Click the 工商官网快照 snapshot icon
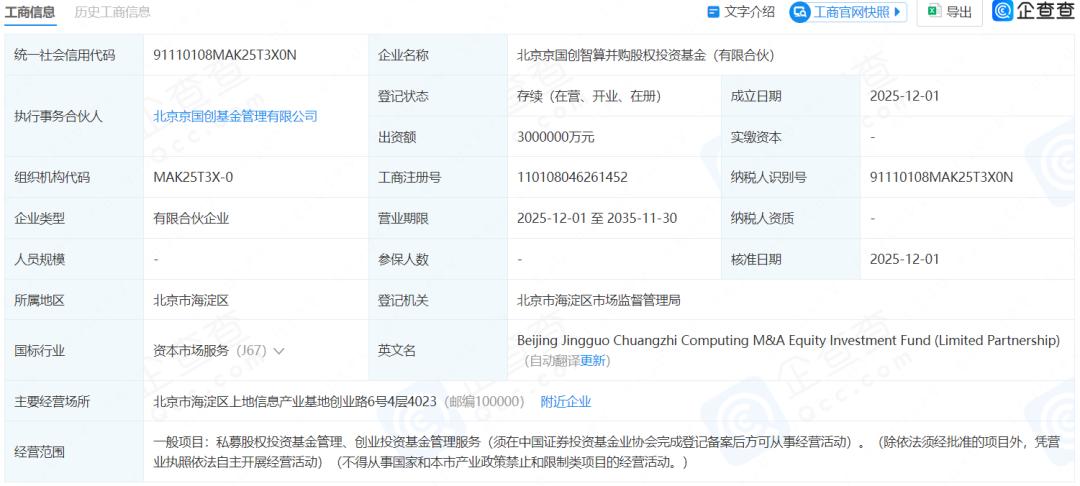 [800, 12]
